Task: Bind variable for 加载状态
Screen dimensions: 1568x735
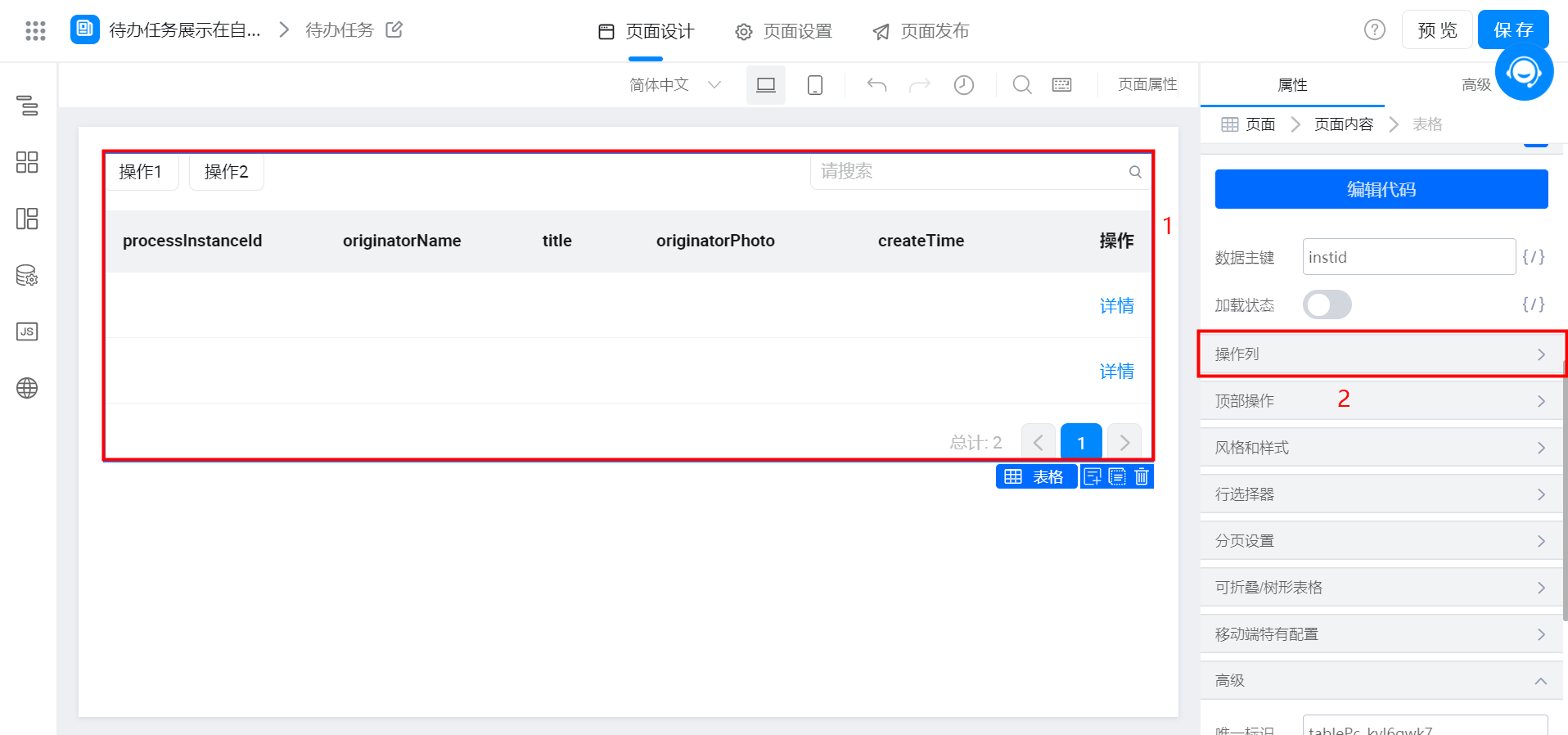Action: 1534,304
